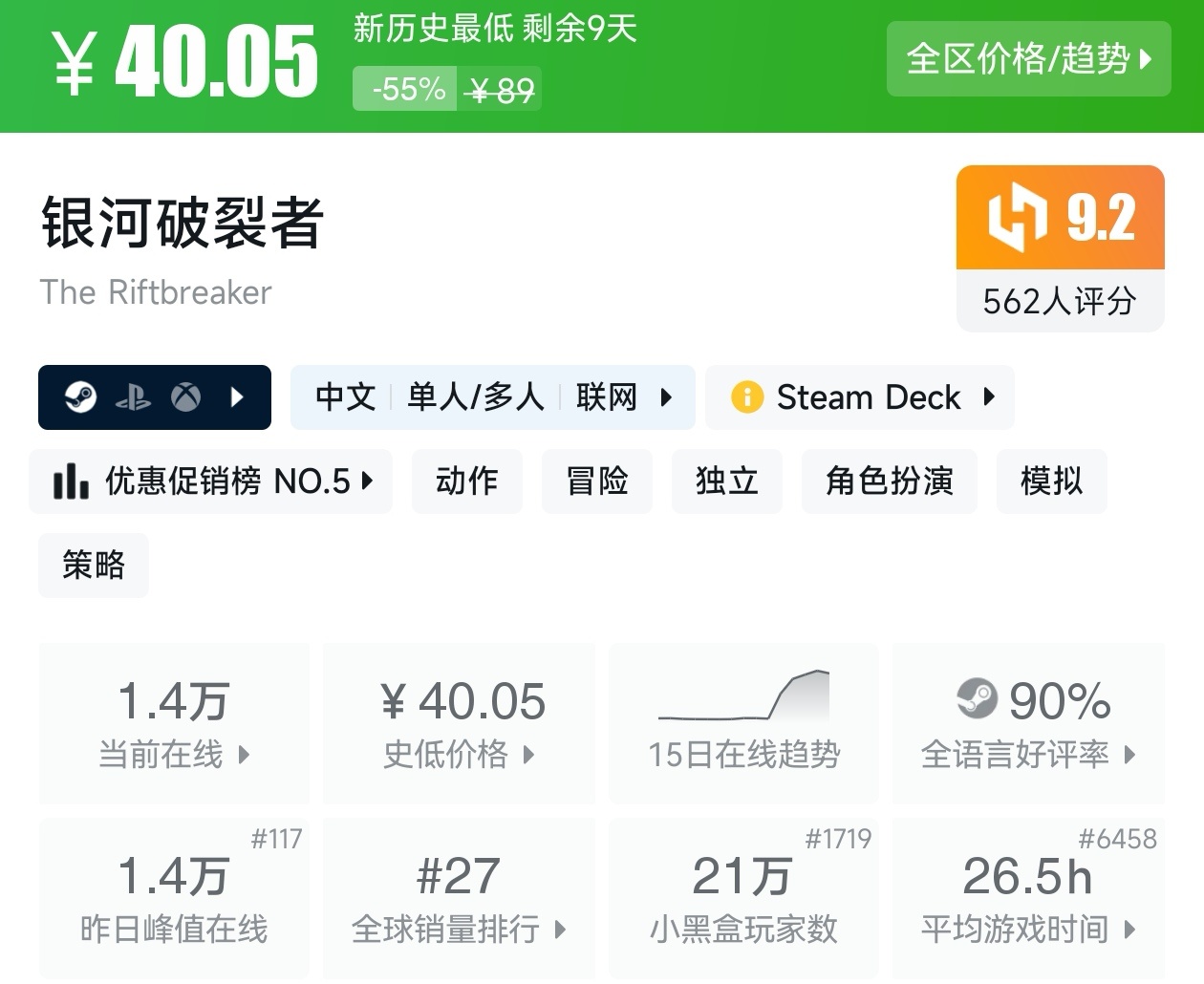Open the 15日在线趋势 trend chart

point(743,722)
